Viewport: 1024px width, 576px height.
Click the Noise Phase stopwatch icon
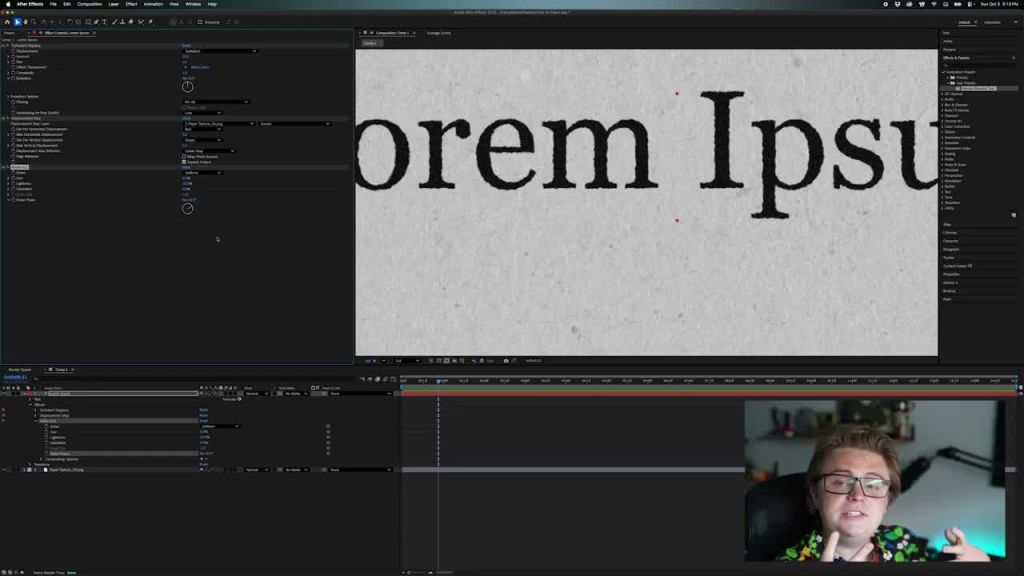click(13, 200)
